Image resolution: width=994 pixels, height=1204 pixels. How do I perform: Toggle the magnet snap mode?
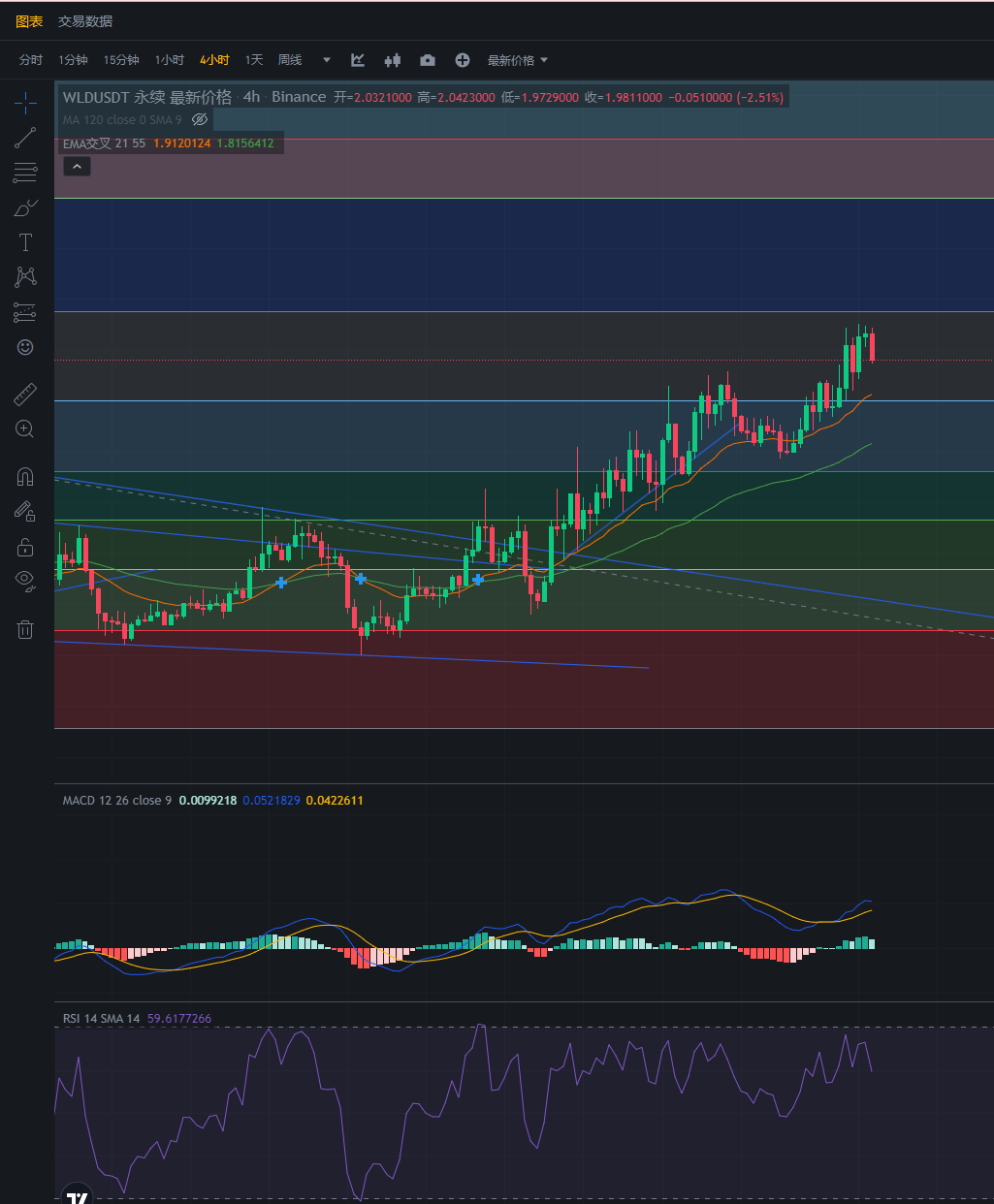pyautogui.click(x=25, y=476)
